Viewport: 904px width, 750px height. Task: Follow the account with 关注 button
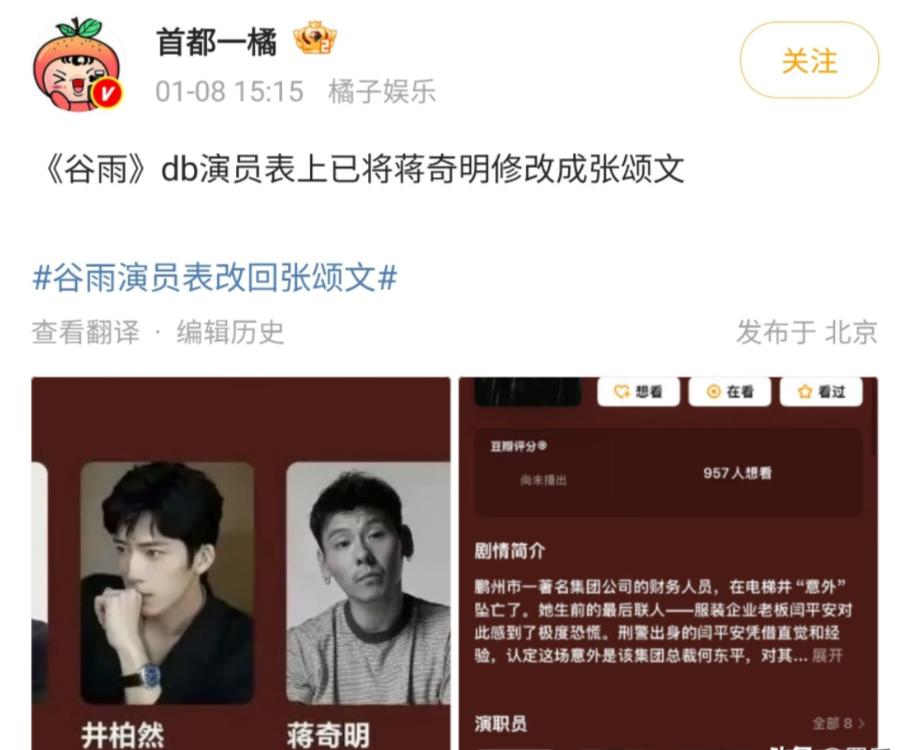tap(809, 61)
